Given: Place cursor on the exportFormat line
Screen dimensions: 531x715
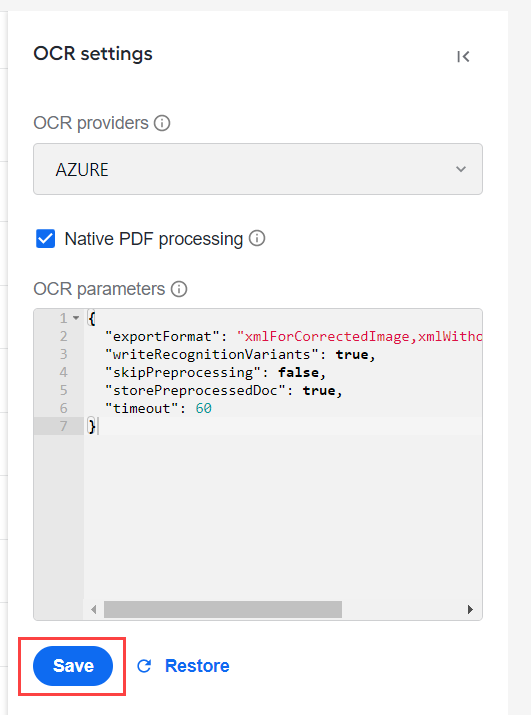Looking at the screenshot, I should click(x=283, y=337).
